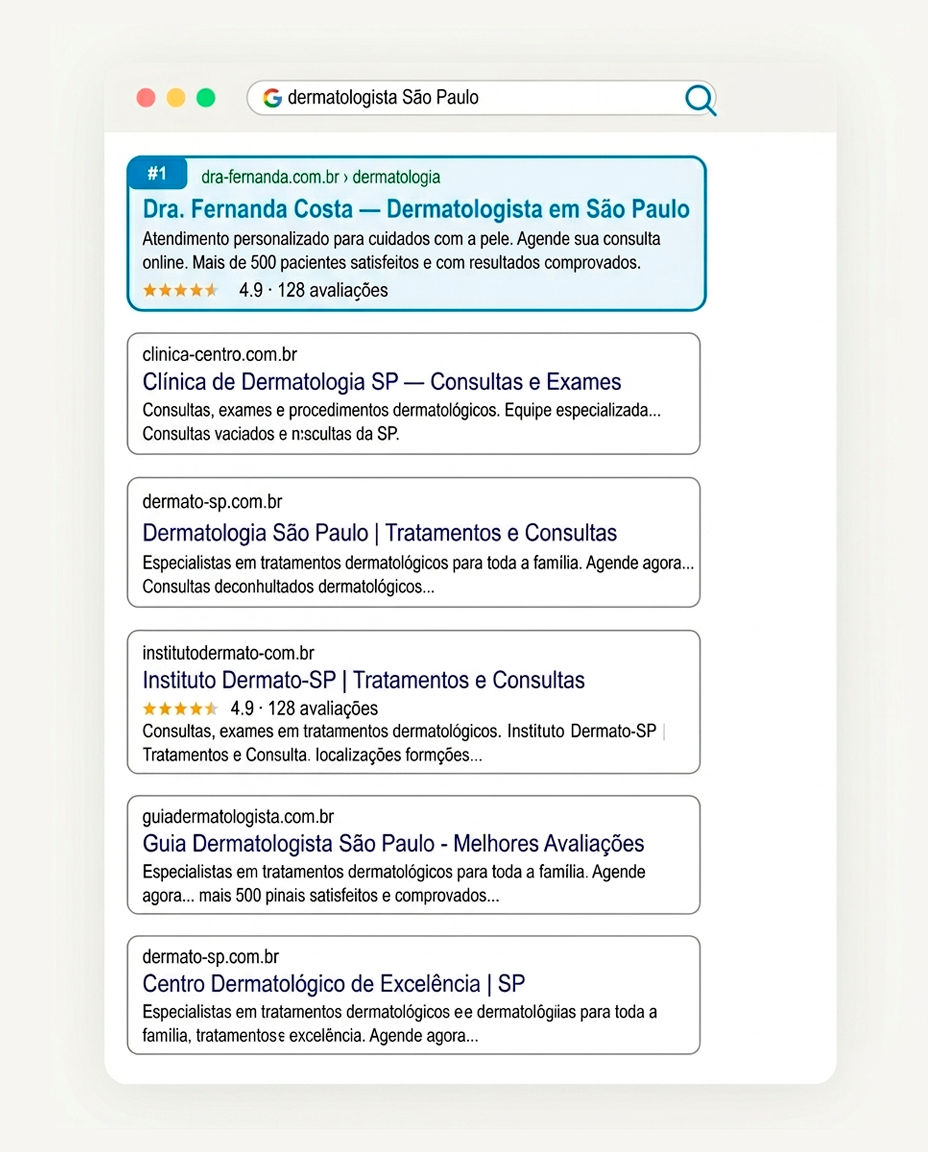Open 'Centro Dermatológico de Excelência | SP' result

(334, 984)
